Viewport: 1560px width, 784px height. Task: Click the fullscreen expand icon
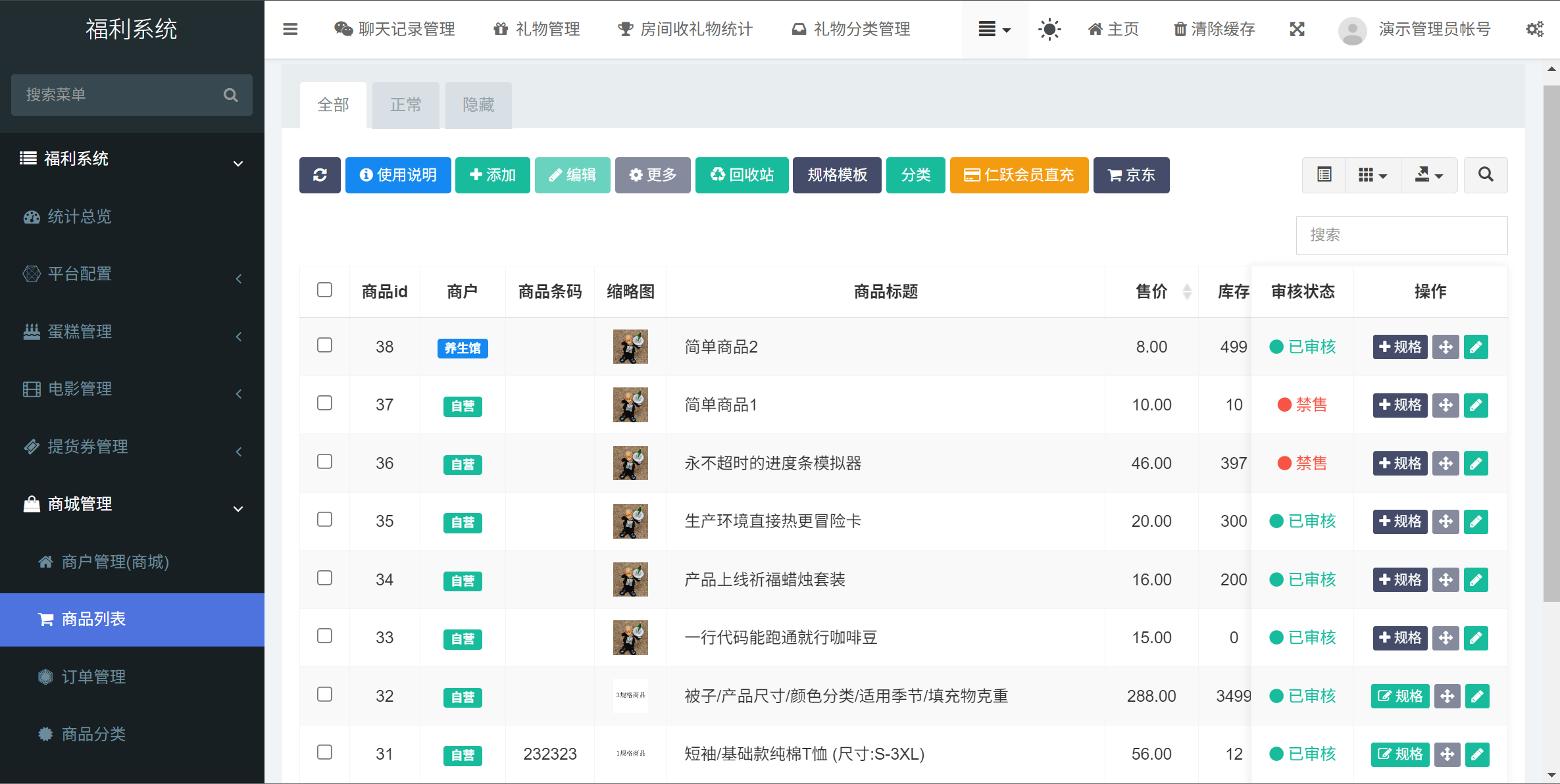coord(1297,29)
